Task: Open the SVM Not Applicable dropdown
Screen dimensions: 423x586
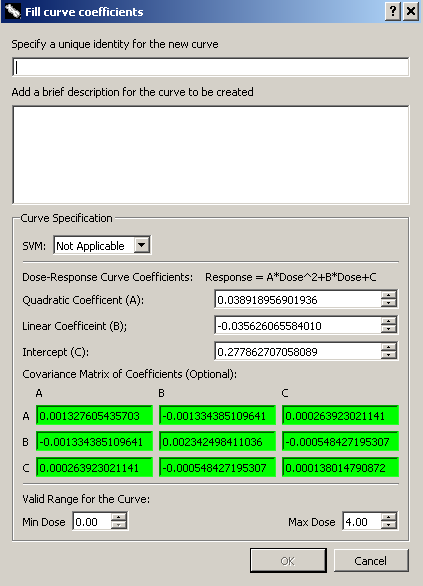Action: pyautogui.click(x=142, y=245)
